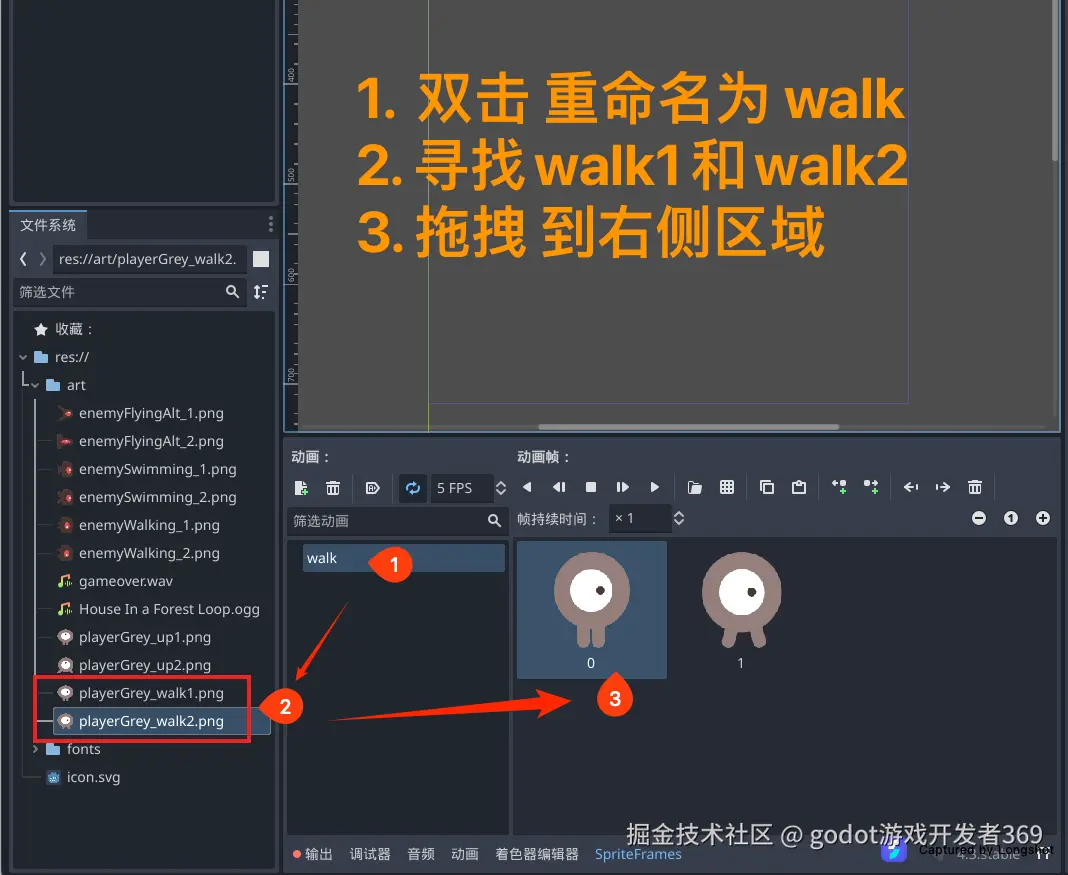Select gameover.wav audio file
1068x875 pixels.
tap(126, 581)
